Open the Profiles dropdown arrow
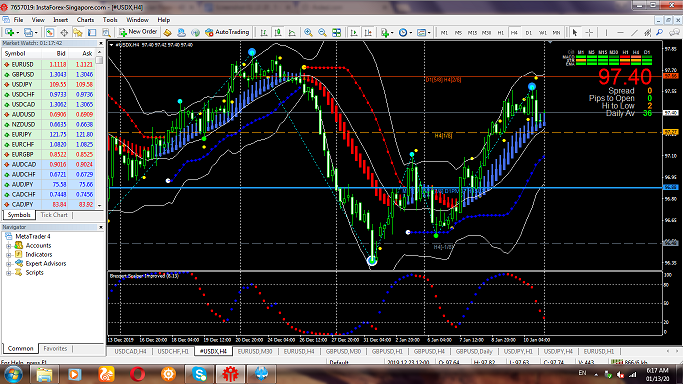683x384 pixels. [36, 33]
